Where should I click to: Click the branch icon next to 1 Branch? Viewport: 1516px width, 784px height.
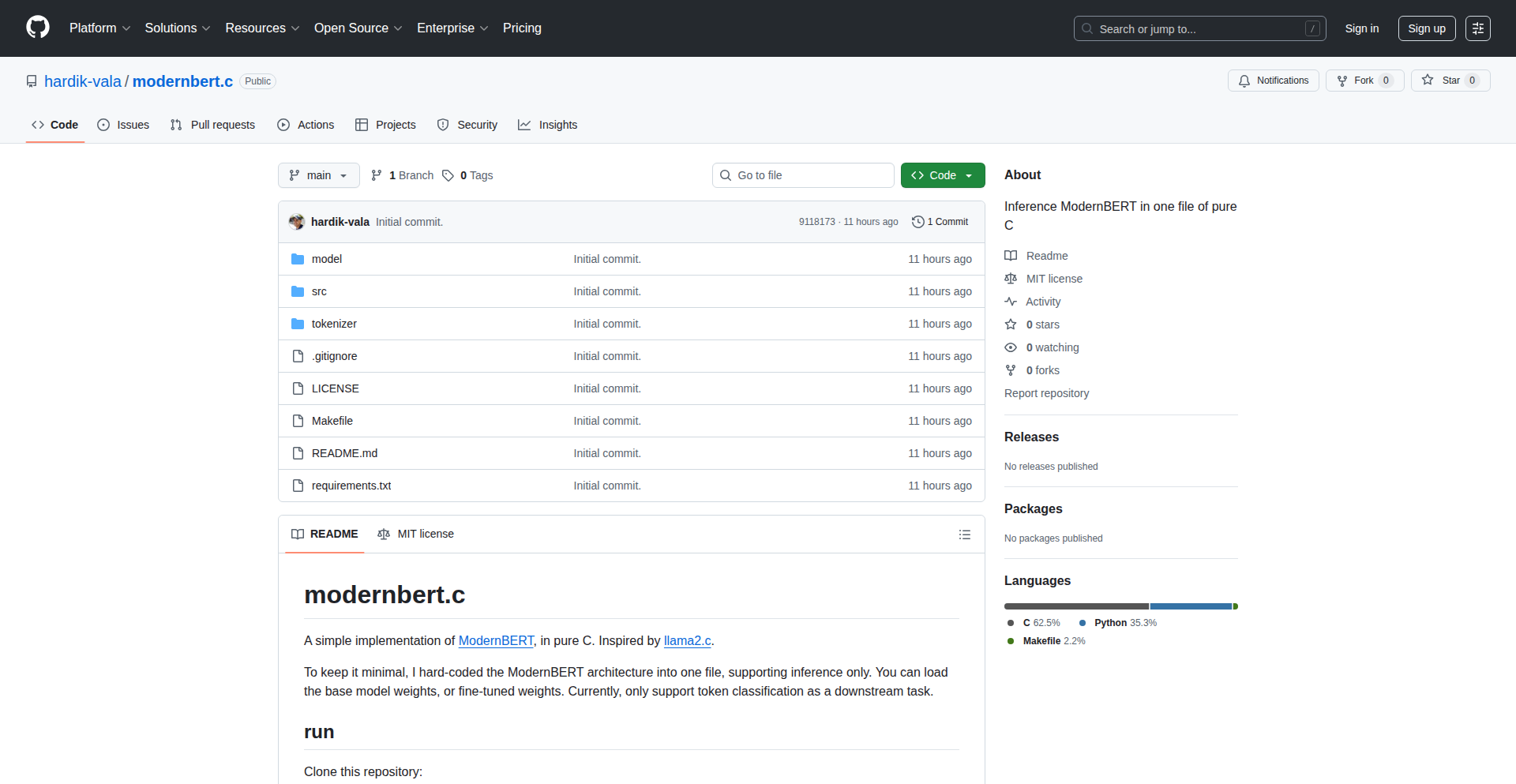(x=377, y=175)
